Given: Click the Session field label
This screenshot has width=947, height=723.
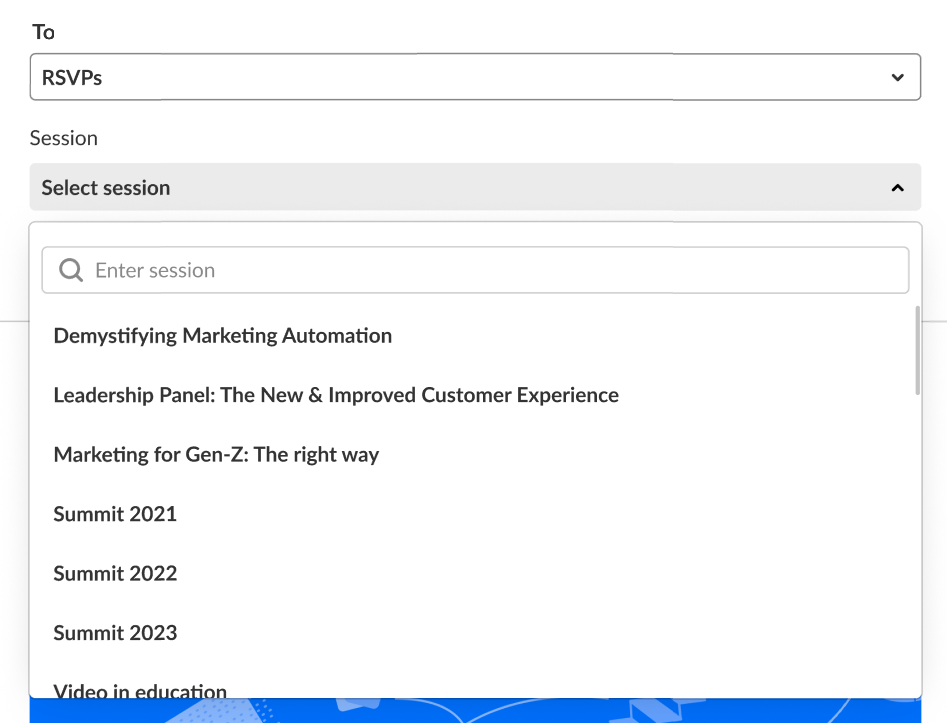Looking at the screenshot, I should click(x=64, y=138).
